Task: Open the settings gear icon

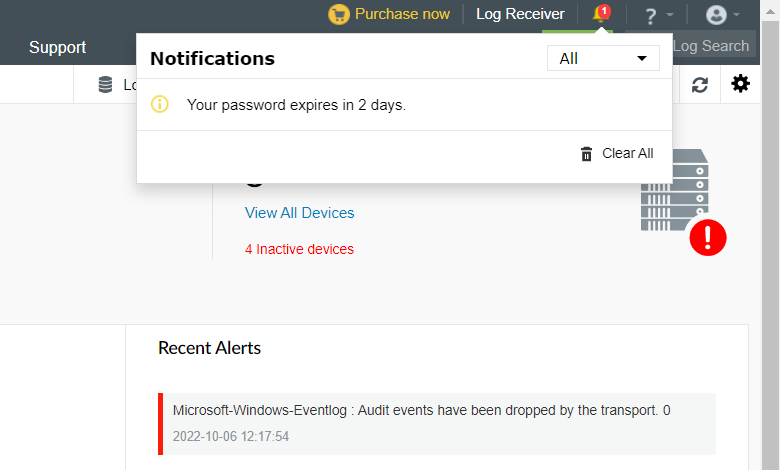Action: (740, 84)
